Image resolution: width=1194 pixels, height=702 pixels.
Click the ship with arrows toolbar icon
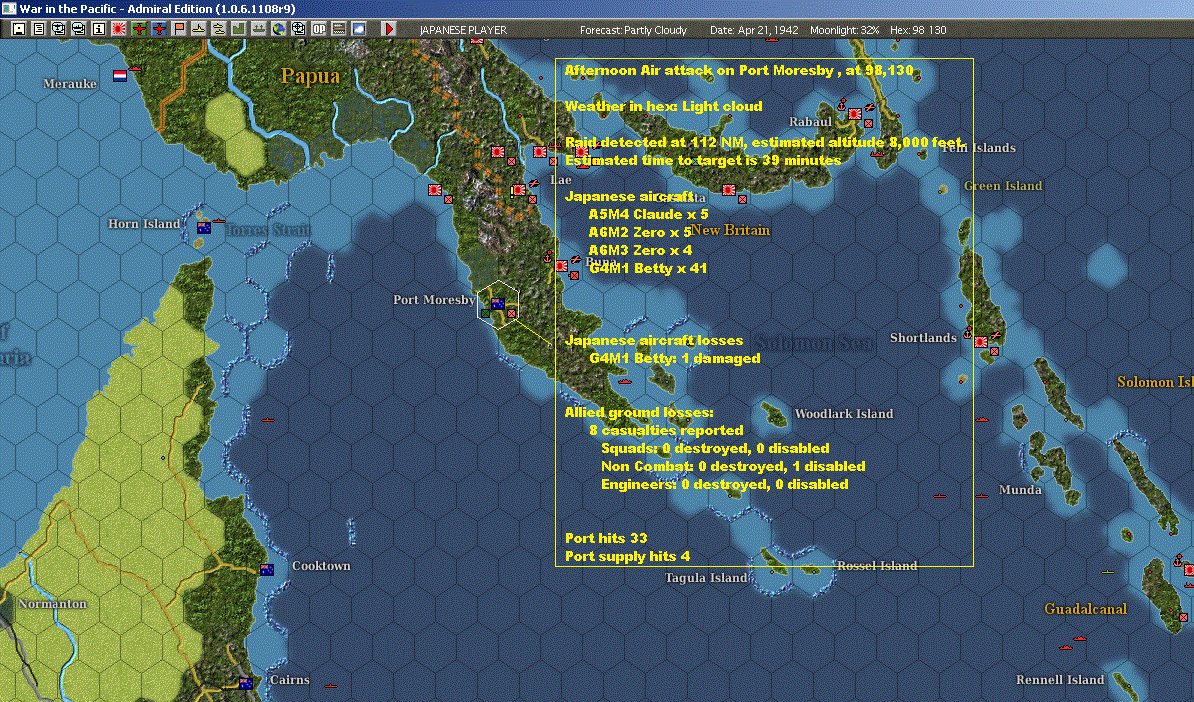[259, 29]
